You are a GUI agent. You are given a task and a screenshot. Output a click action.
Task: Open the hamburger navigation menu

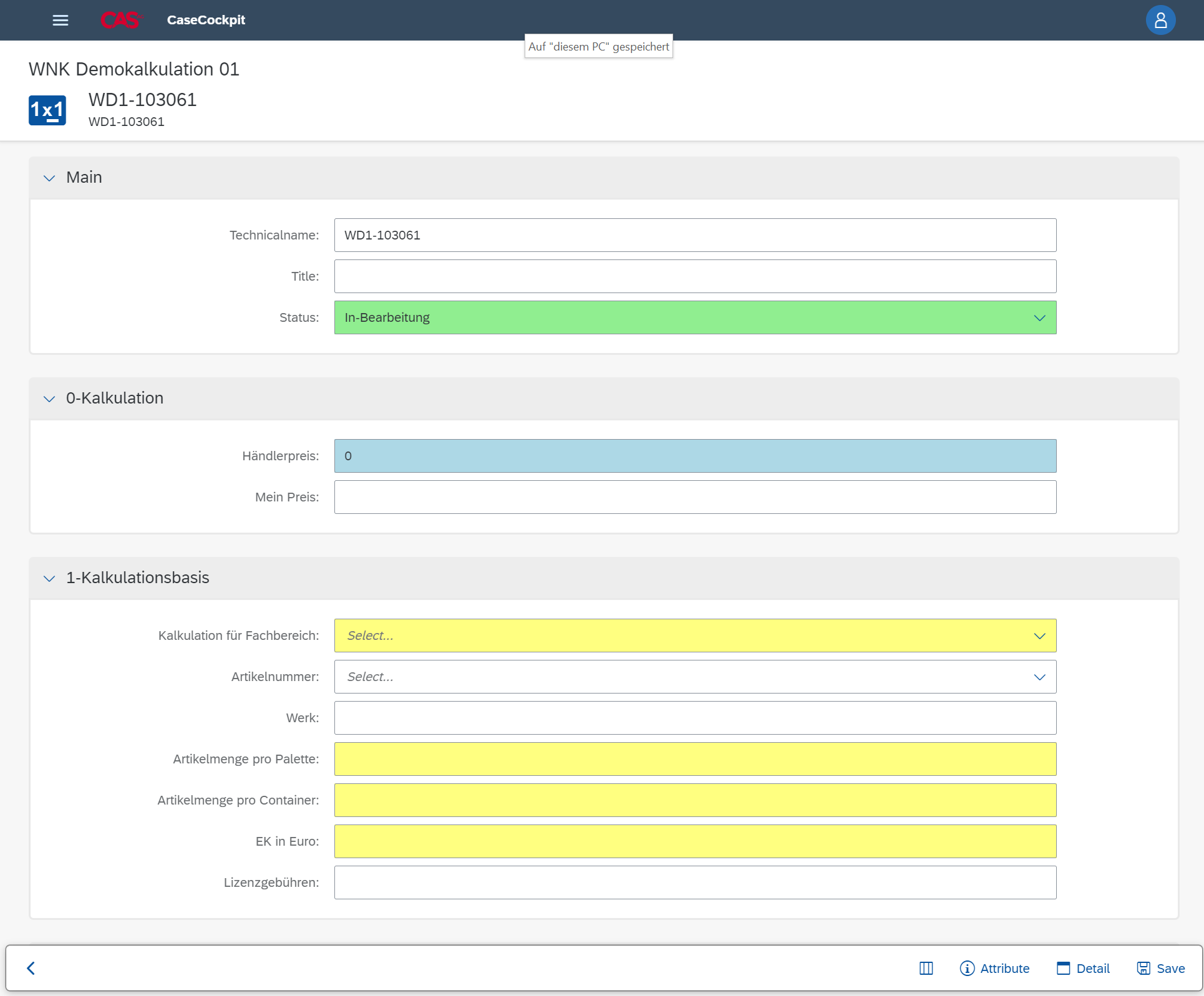coord(61,20)
